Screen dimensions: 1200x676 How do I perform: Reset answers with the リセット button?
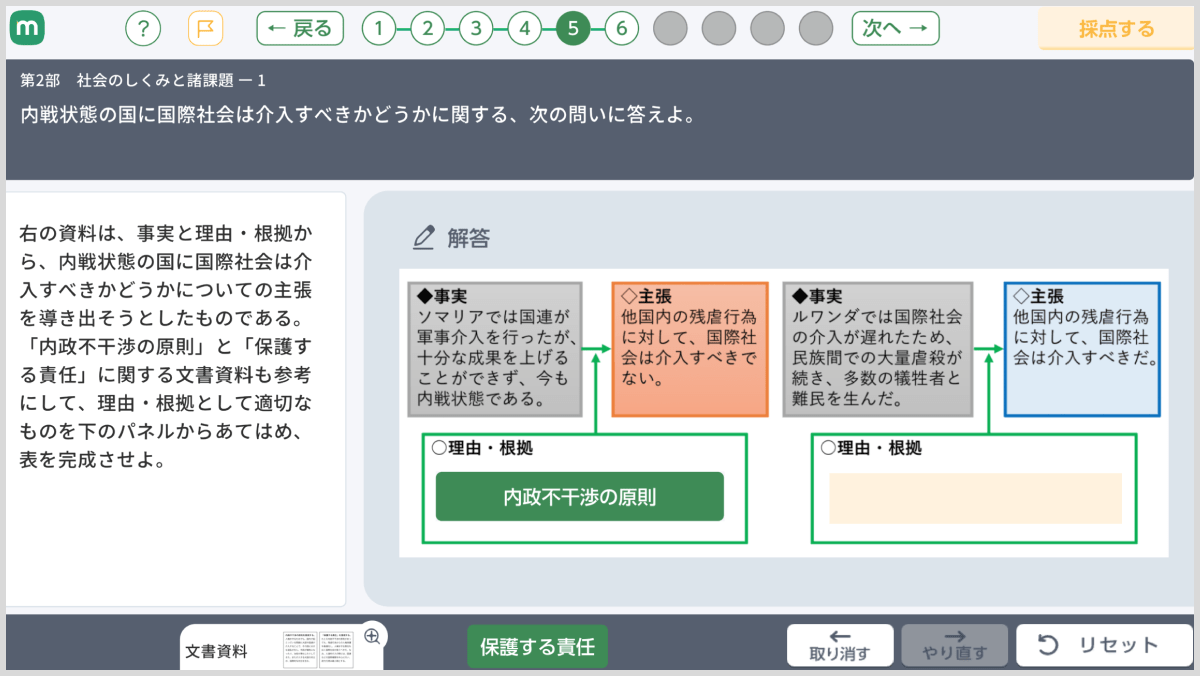pyautogui.click(x=1105, y=646)
